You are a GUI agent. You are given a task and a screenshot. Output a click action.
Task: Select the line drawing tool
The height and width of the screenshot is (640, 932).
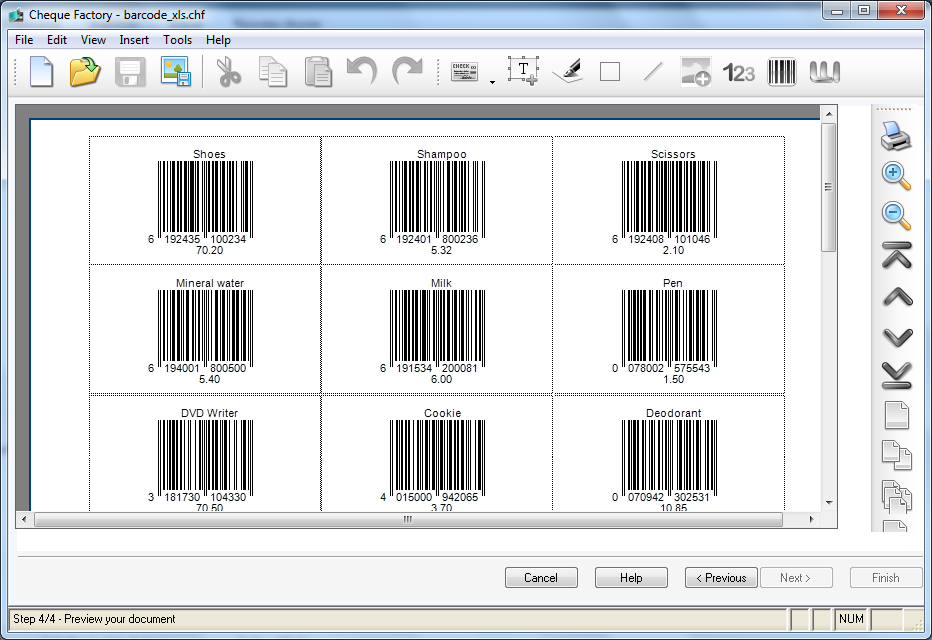[x=653, y=72]
